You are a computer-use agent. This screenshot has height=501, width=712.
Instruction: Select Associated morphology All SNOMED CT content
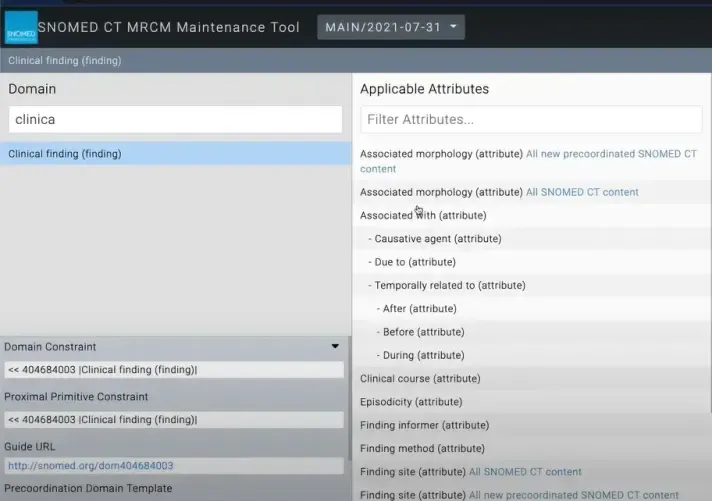pos(499,192)
